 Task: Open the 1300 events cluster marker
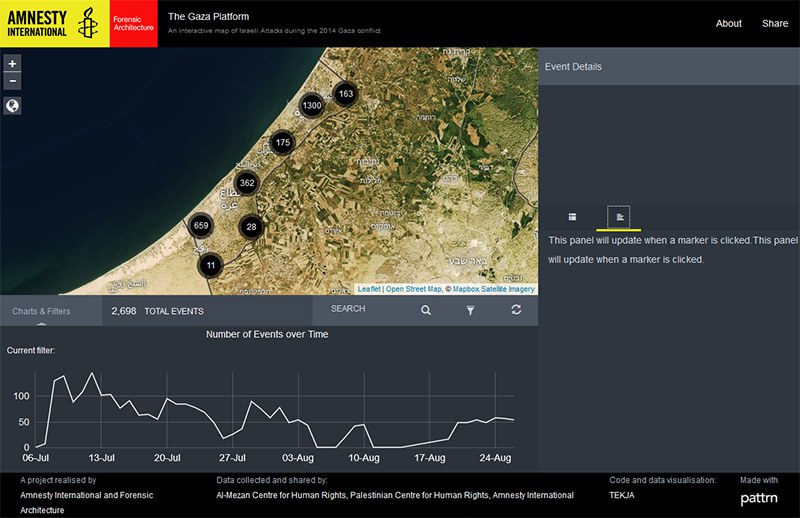pos(312,105)
